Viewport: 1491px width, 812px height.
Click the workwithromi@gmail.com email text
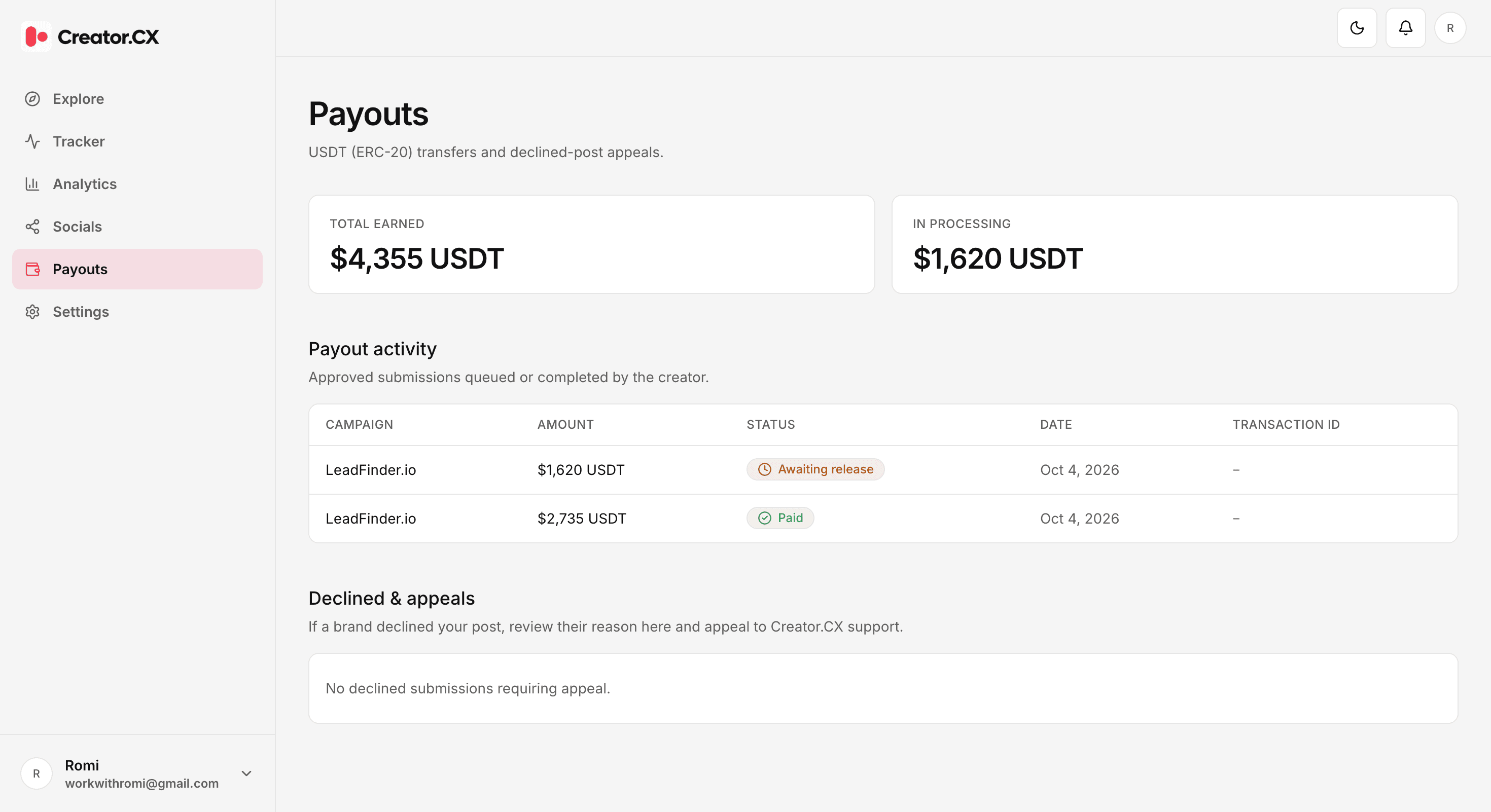(142, 783)
